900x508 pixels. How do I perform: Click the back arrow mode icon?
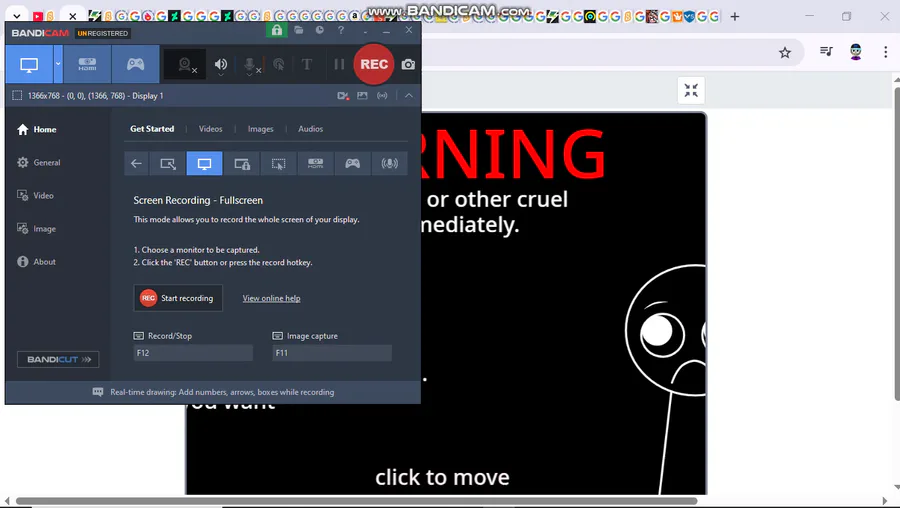(136, 164)
